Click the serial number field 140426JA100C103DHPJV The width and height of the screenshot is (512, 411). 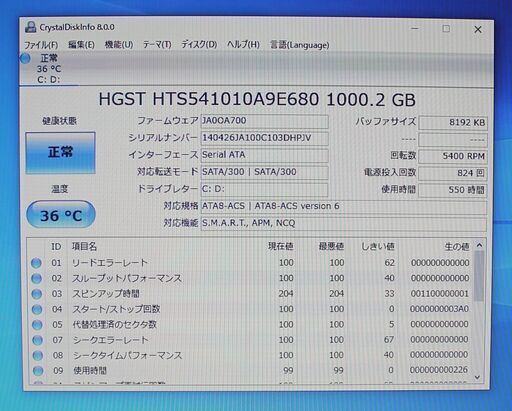[264, 138]
